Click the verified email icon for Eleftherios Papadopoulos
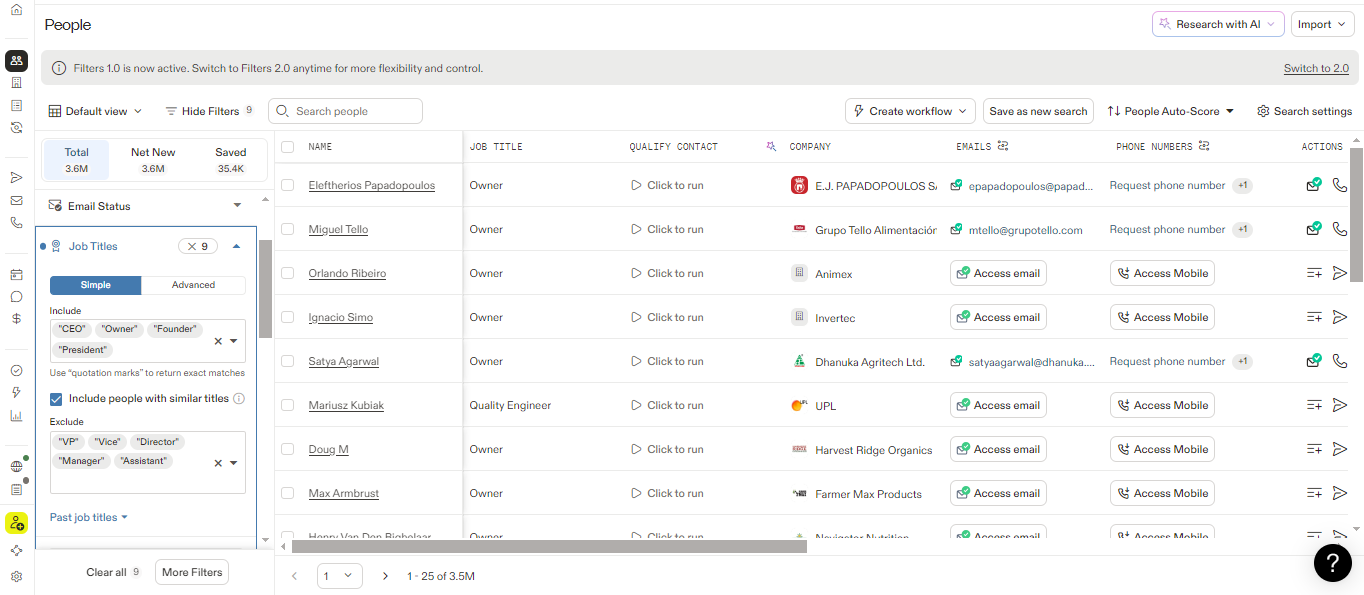The height and width of the screenshot is (595, 1364). [1314, 185]
